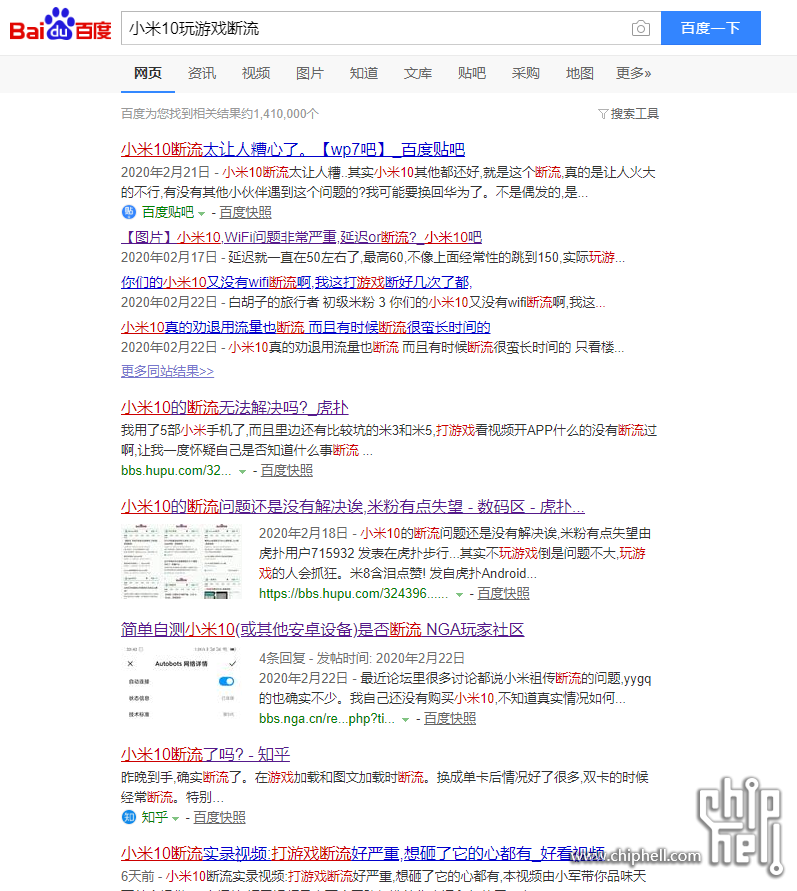Viewport: 797px width, 891px height.
Task: Expand dropdown arrow next to 百度贴吧
Action: point(201,214)
